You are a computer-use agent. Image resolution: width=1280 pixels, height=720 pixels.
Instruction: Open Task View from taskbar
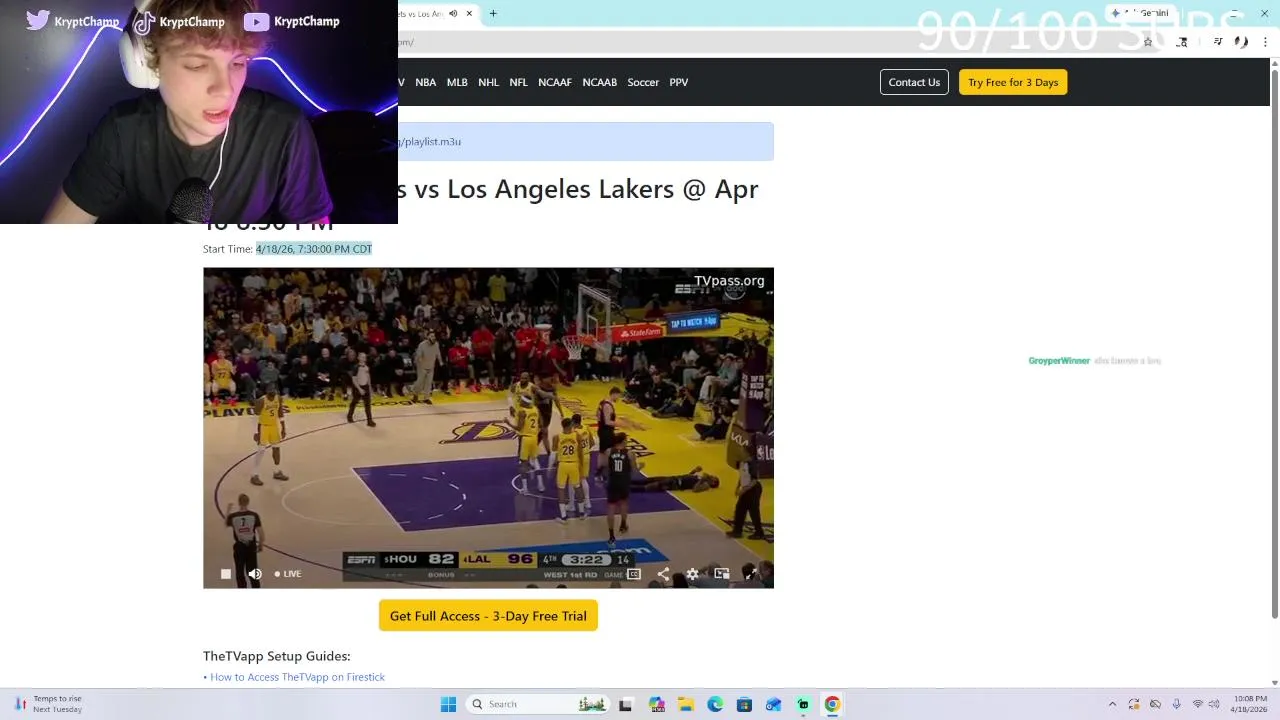pos(626,705)
